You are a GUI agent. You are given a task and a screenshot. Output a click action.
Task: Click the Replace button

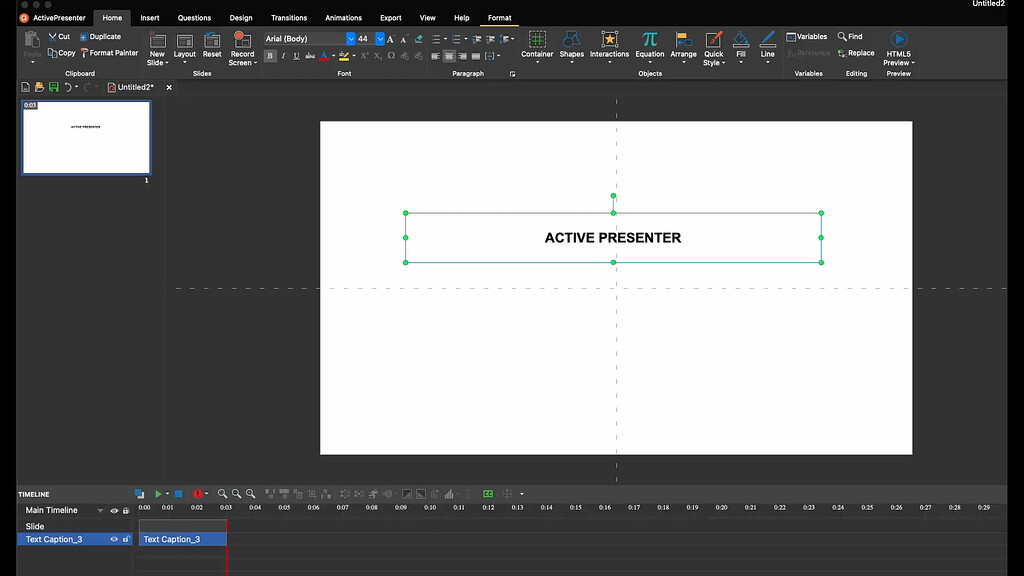coord(856,53)
